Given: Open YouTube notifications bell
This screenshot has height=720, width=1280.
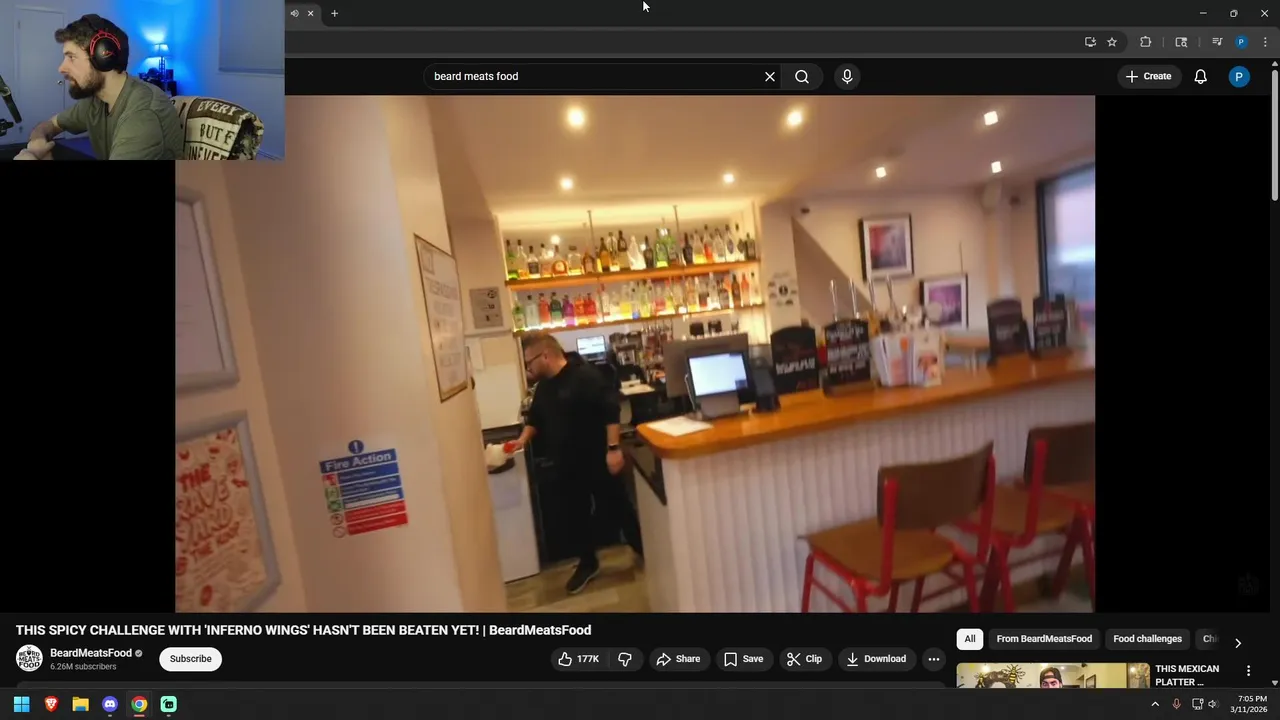Looking at the screenshot, I should click(1201, 77).
